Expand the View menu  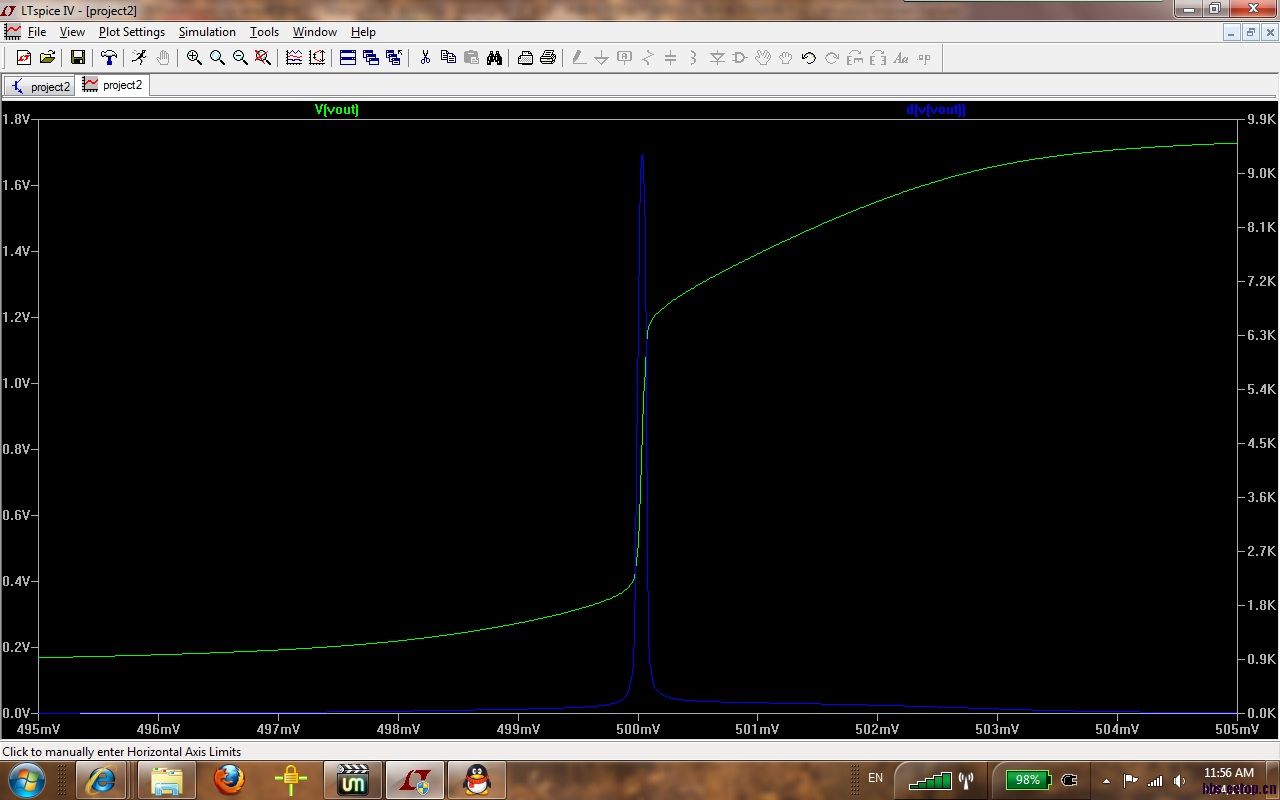pyautogui.click(x=72, y=32)
